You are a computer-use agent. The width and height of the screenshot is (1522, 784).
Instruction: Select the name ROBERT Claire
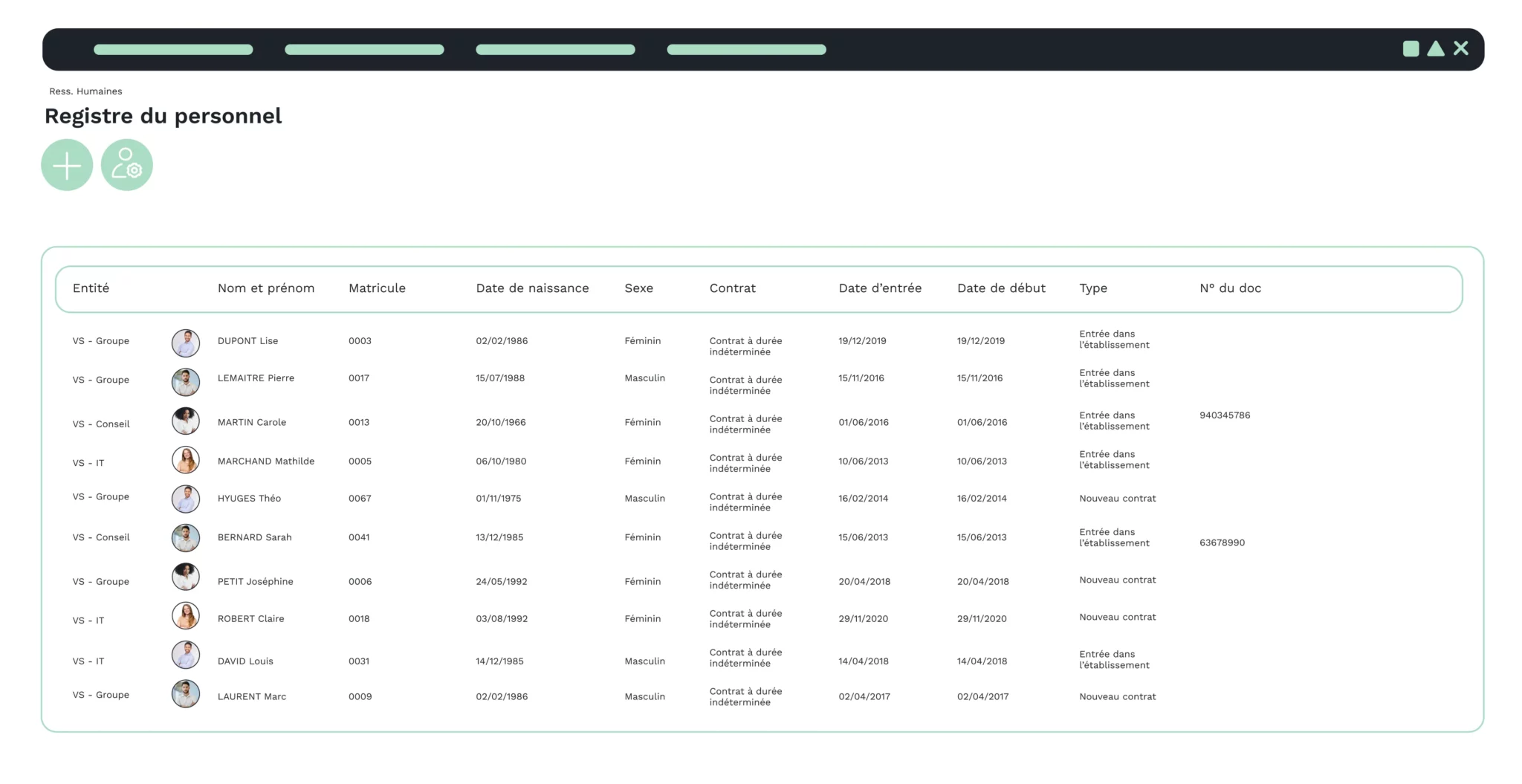tap(250, 619)
